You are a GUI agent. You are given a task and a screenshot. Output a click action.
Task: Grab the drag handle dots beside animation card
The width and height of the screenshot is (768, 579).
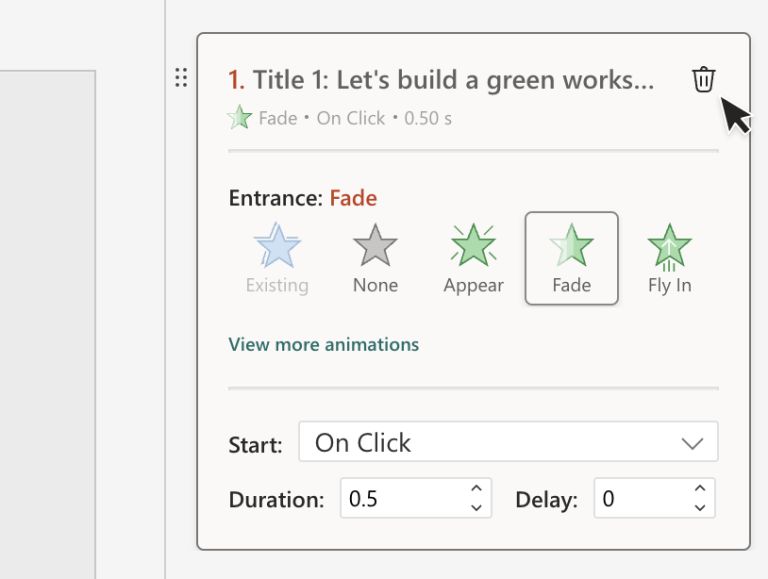pyautogui.click(x=181, y=78)
